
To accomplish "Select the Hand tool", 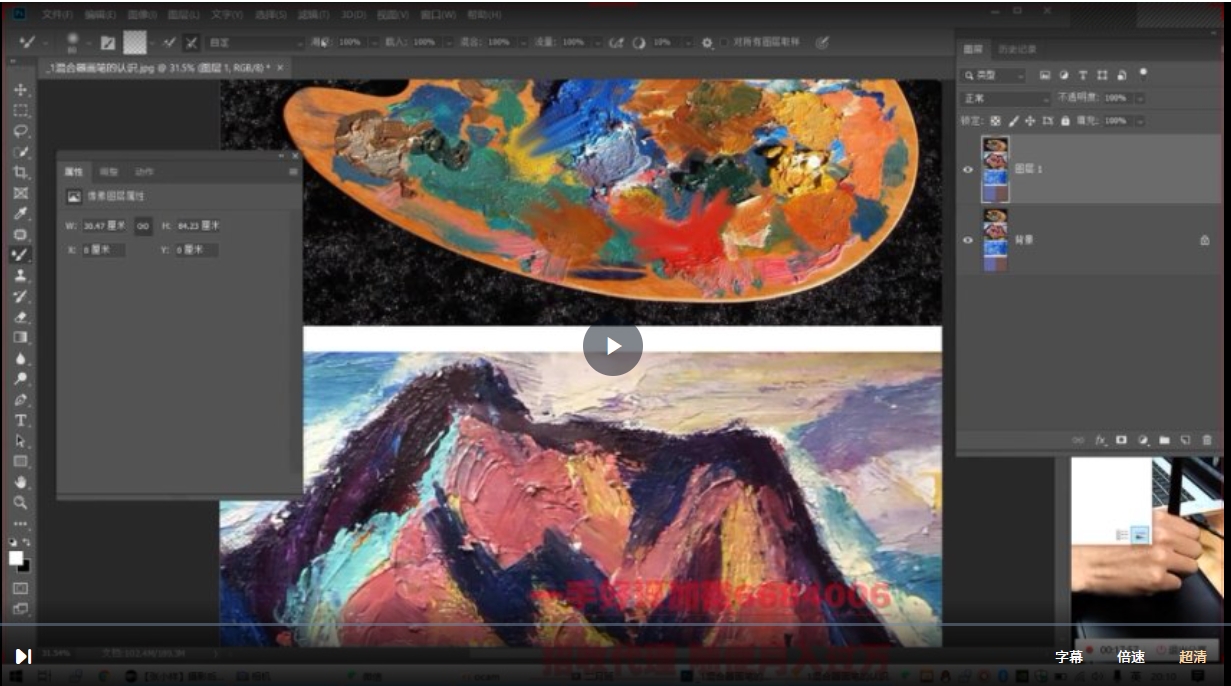I will [x=20, y=482].
